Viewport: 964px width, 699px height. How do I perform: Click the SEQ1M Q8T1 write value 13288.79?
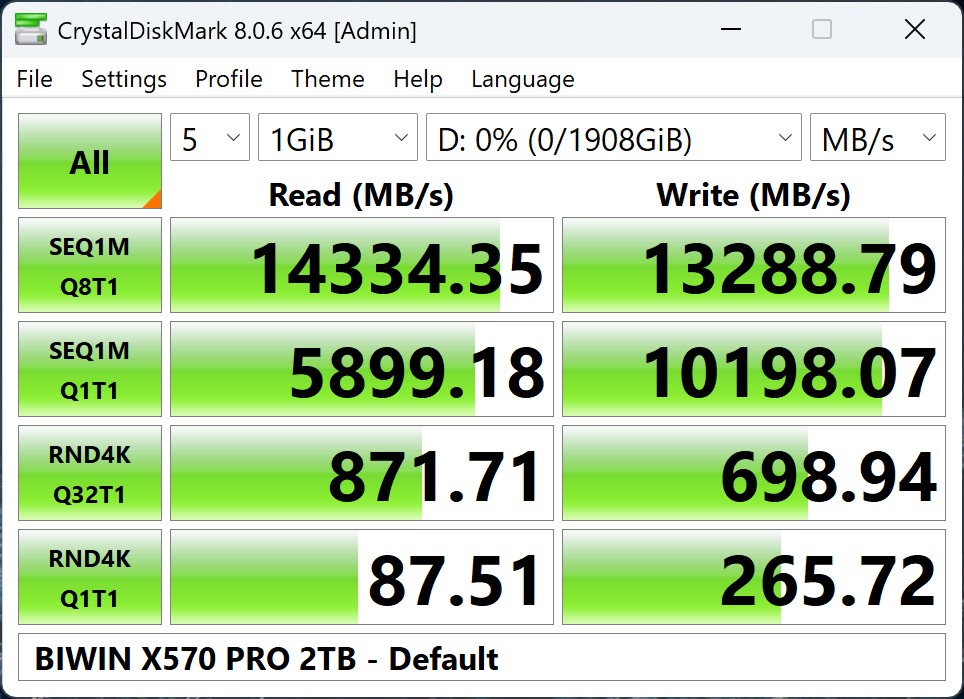pos(754,265)
